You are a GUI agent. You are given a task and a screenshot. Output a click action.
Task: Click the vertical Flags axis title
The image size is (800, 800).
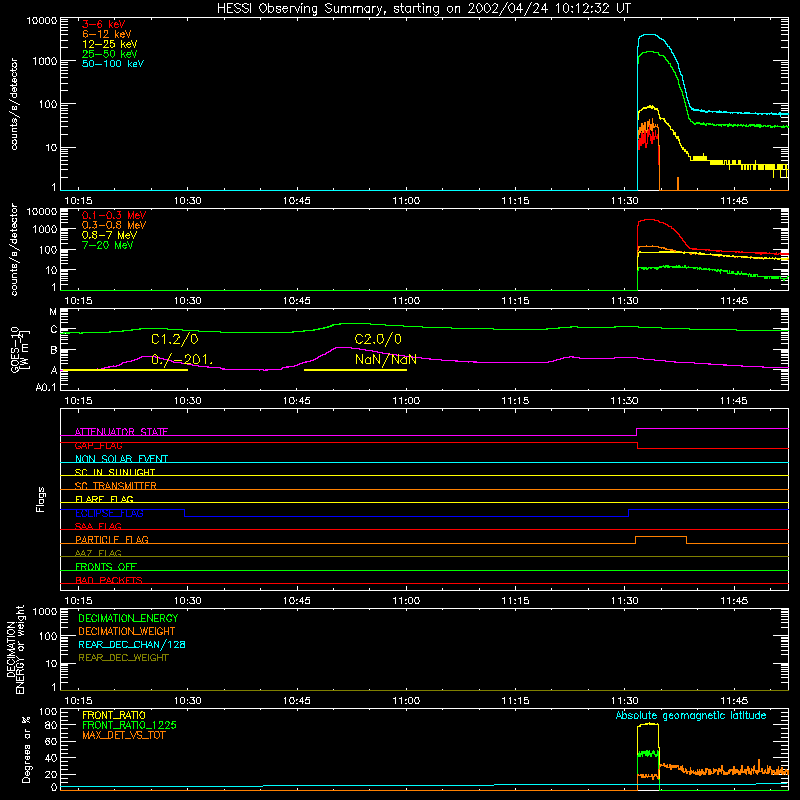coord(41,499)
